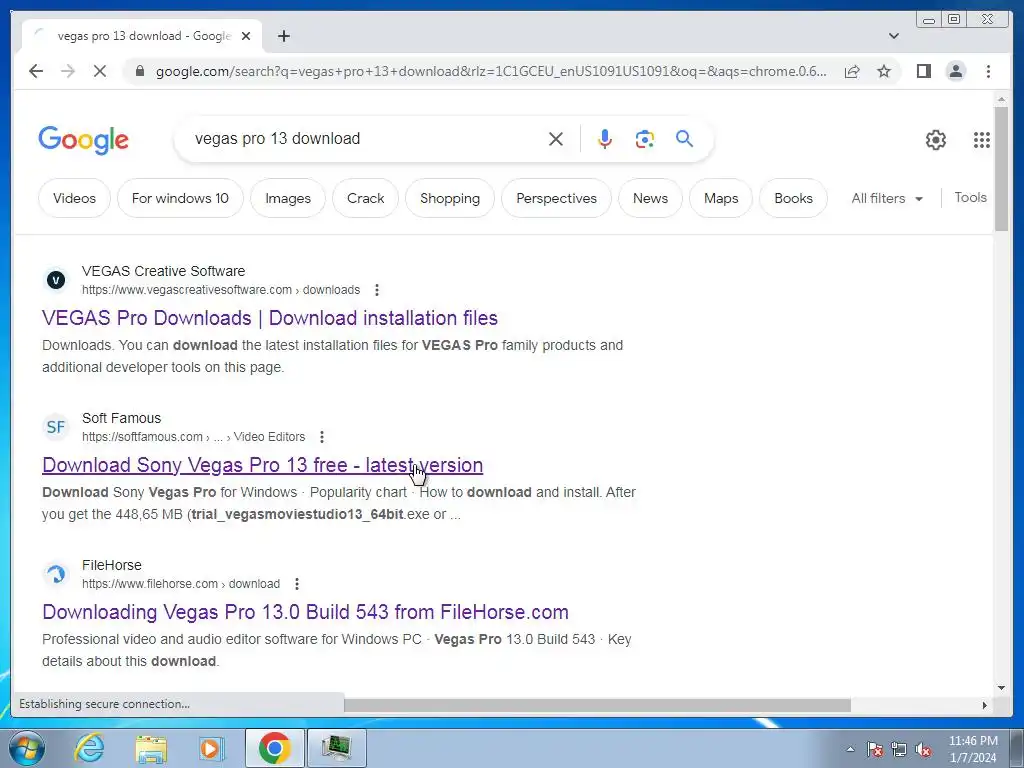Stop loading the page
Image resolution: width=1024 pixels, height=768 pixels.
99,71
